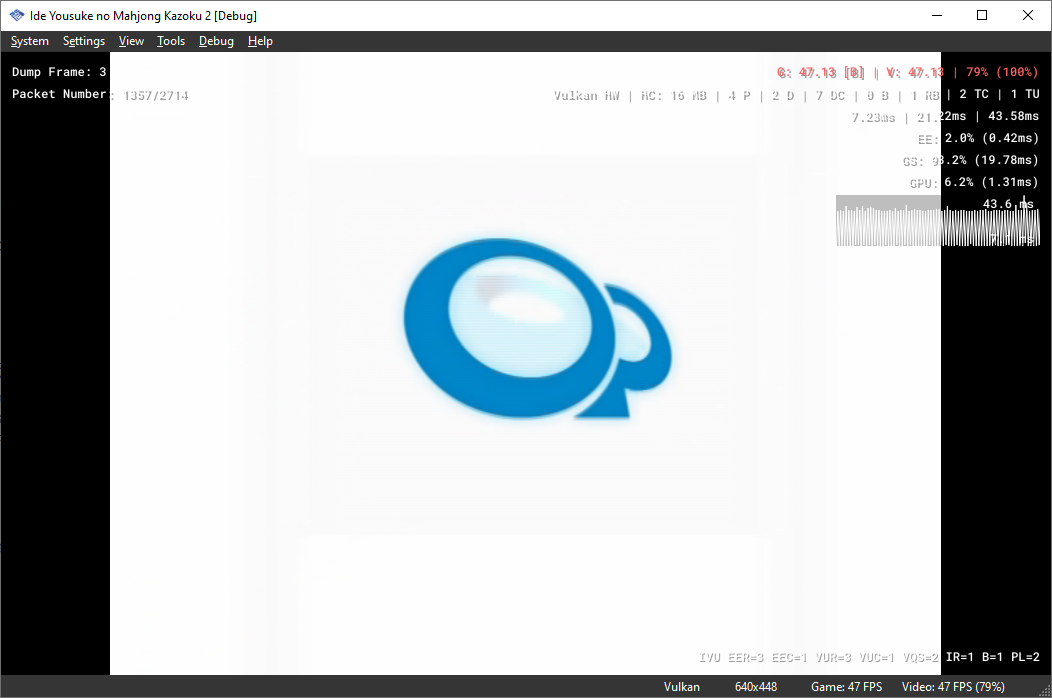1052x698 pixels.
Task: Click the 640x448 resolution status entry
Action: [755, 687]
